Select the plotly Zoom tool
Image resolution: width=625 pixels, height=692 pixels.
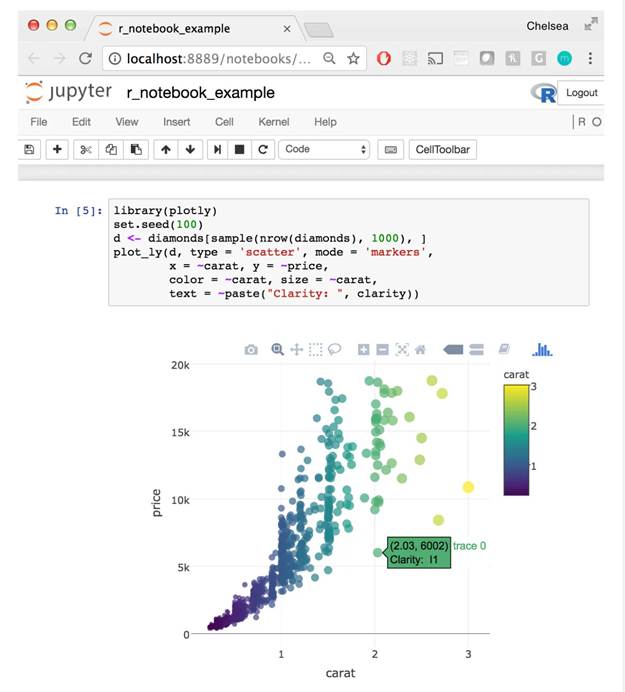pyautogui.click(x=277, y=350)
